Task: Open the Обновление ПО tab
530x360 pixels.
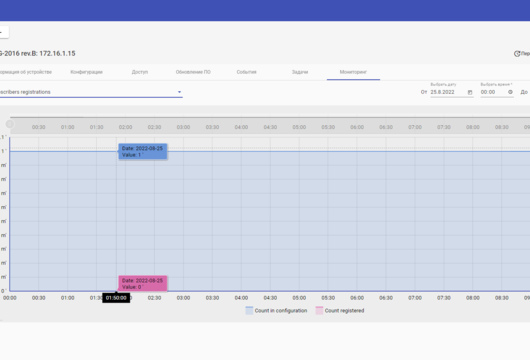Action: (x=193, y=72)
